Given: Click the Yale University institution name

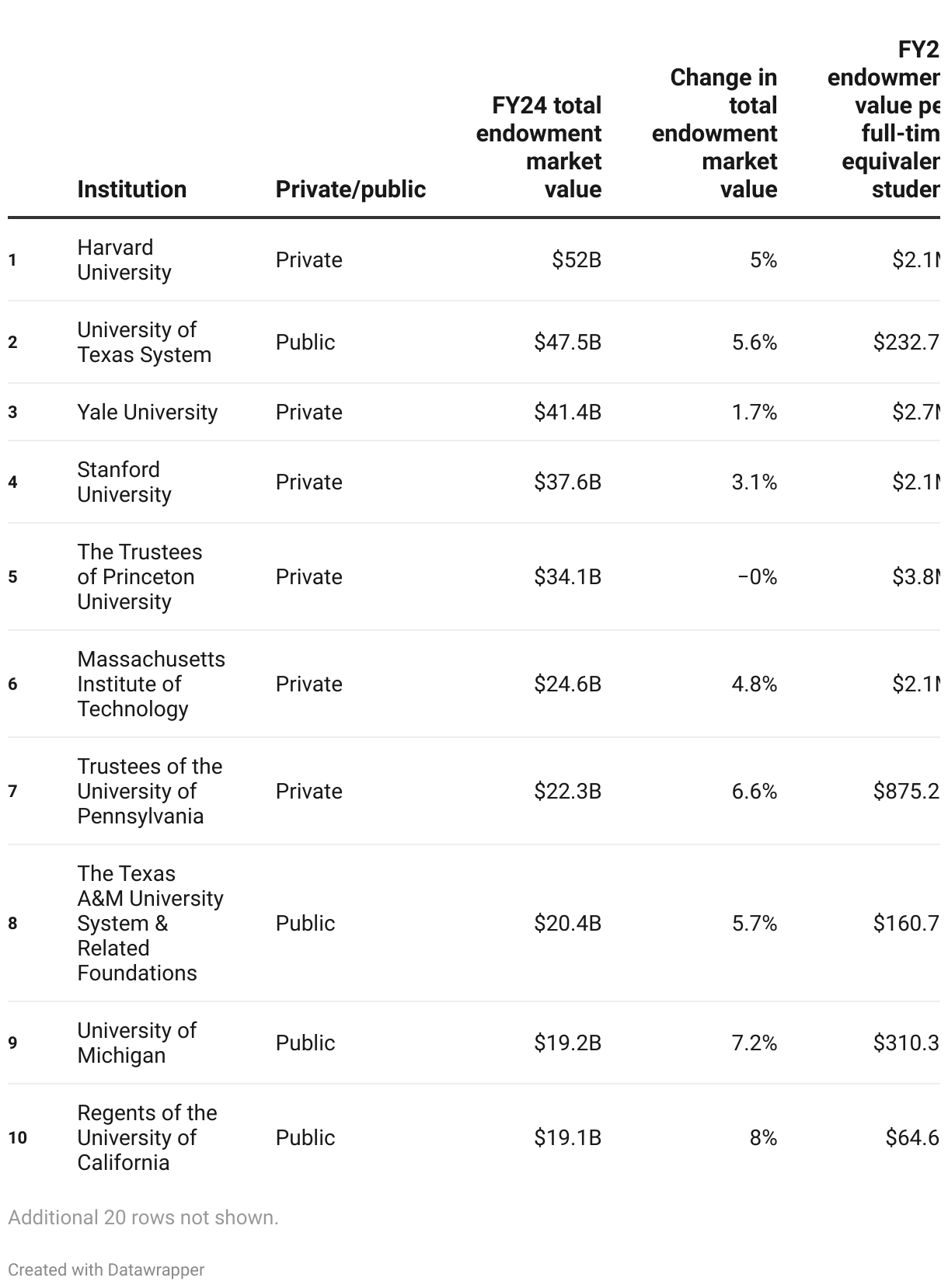Looking at the screenshot, I should point(147,413).
